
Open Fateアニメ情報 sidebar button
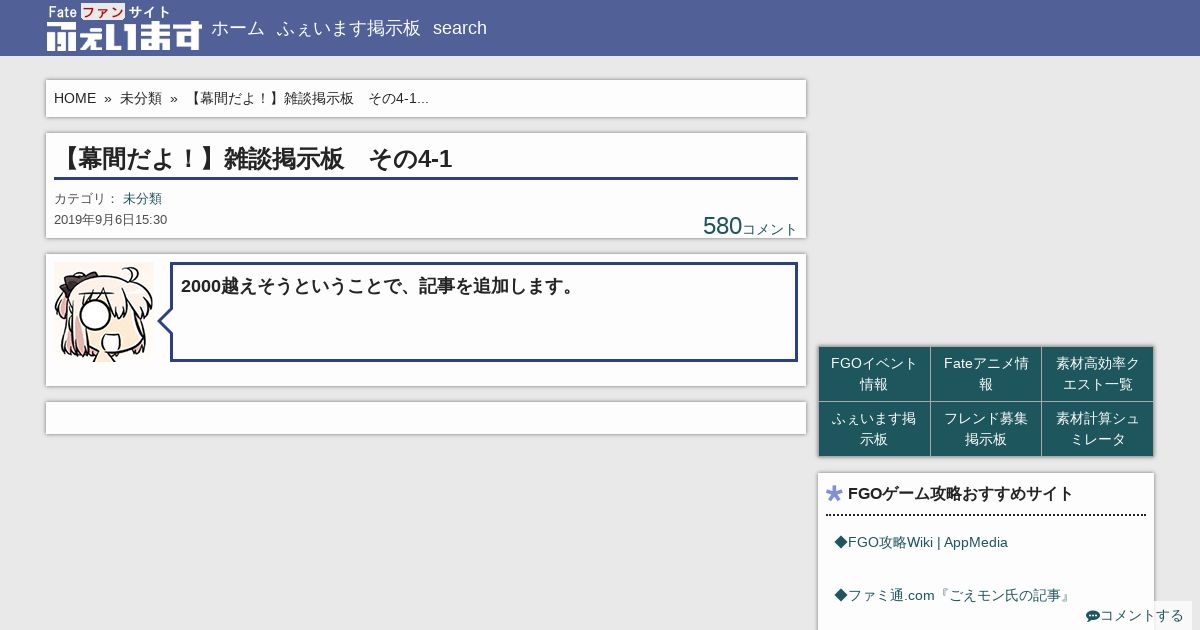tap(986, 374)
